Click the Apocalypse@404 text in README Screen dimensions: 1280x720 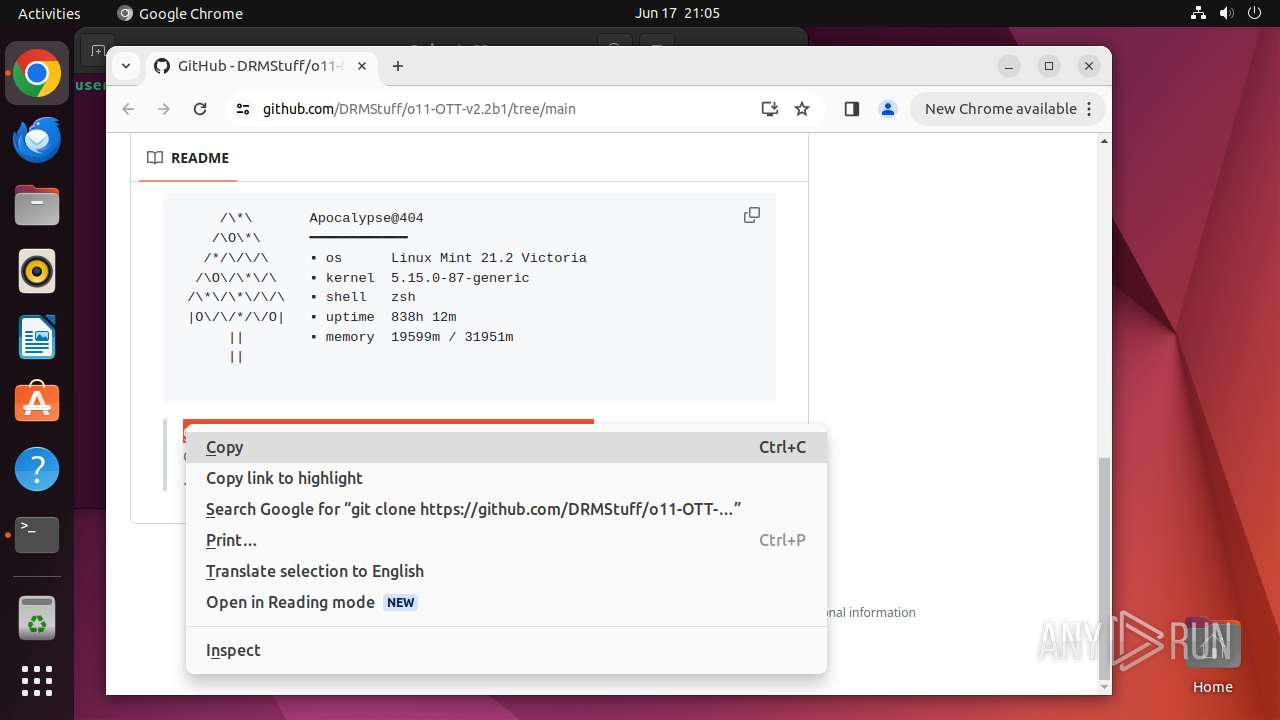366,218
